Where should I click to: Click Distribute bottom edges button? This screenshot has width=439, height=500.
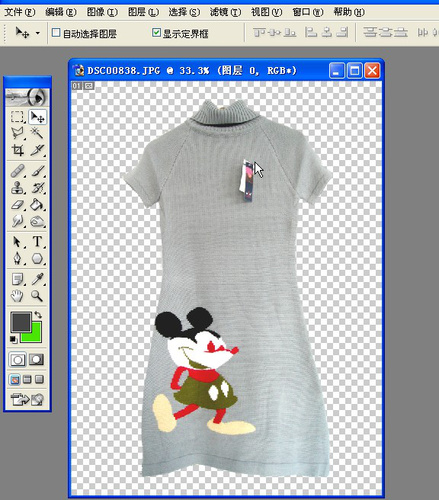coord(401,32)
